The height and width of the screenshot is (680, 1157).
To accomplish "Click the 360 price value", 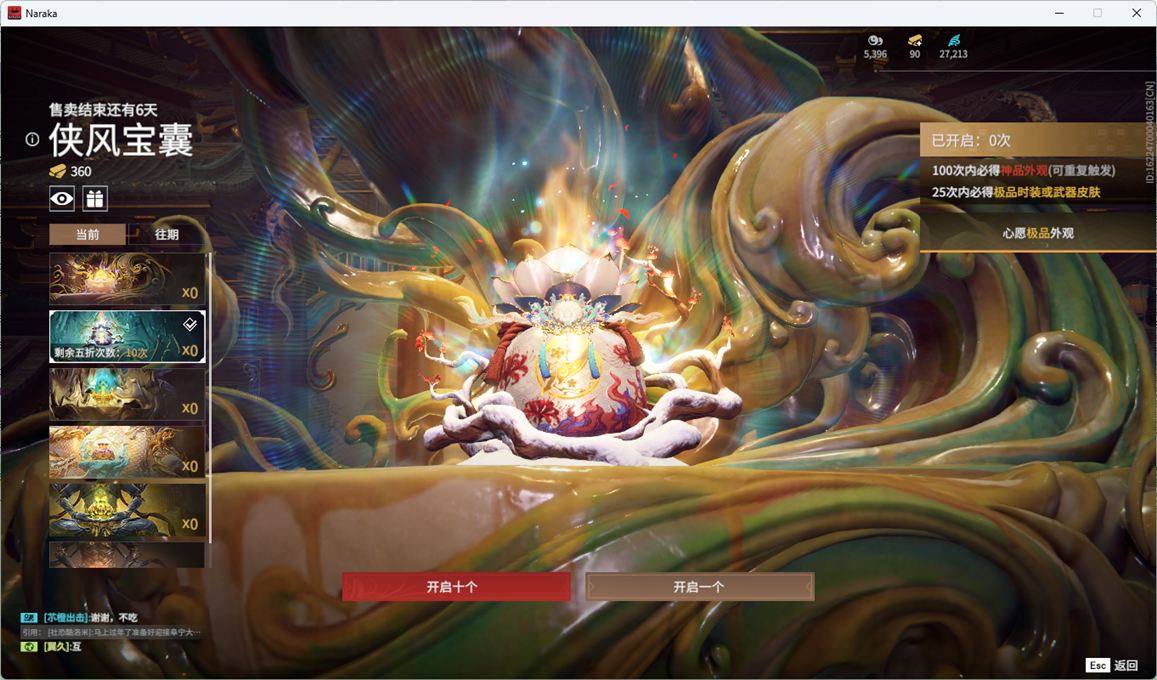I will [x=81, y=171].
